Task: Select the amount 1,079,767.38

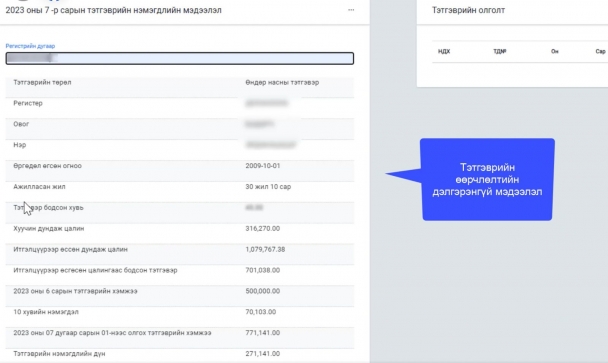Action: 265,250
